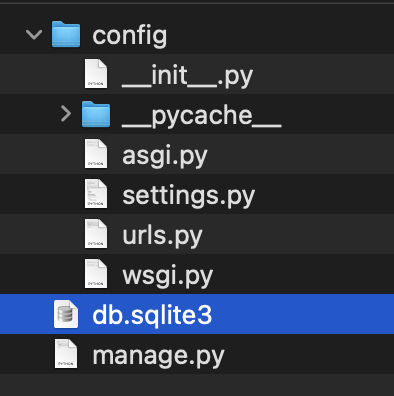Expand the __pycache__ folder chevron
The height and width of the screenshot is (396, 394).
pyautogui.click(x=66, y=114)
